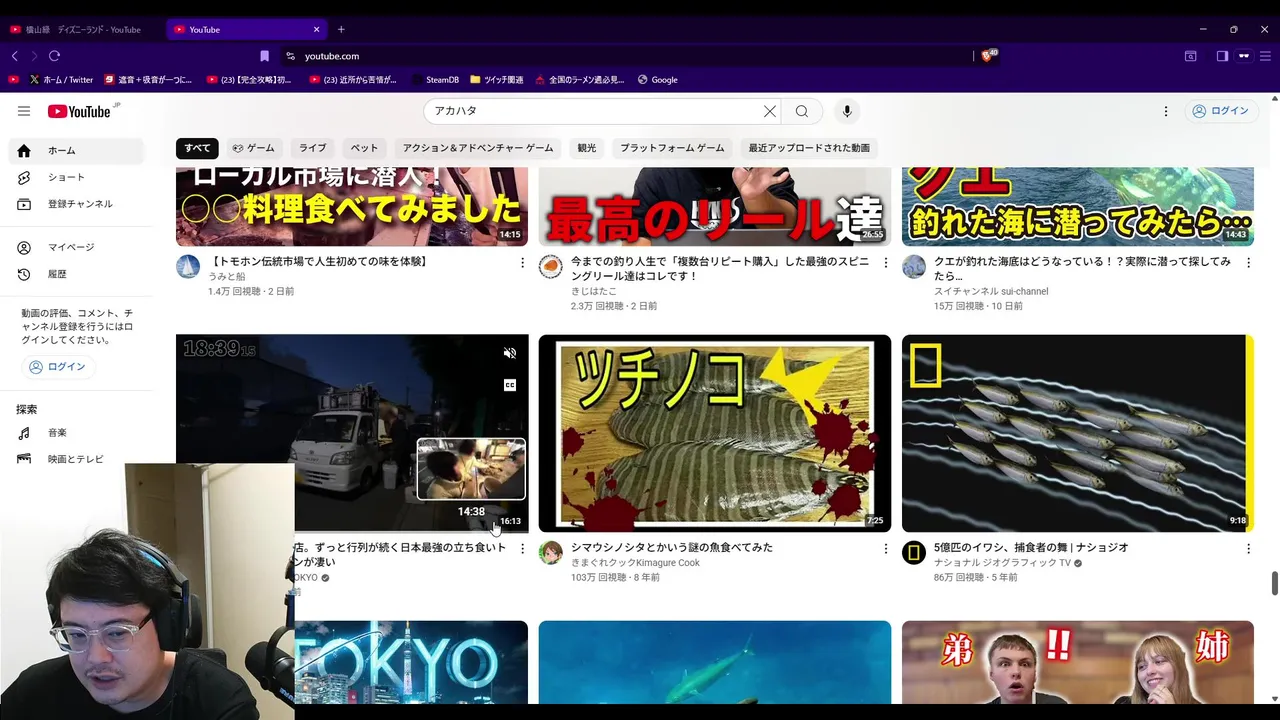
Task: Click the page vertical scrollbar thumb
Action: pyautogui.click(x=1274, y=583)
